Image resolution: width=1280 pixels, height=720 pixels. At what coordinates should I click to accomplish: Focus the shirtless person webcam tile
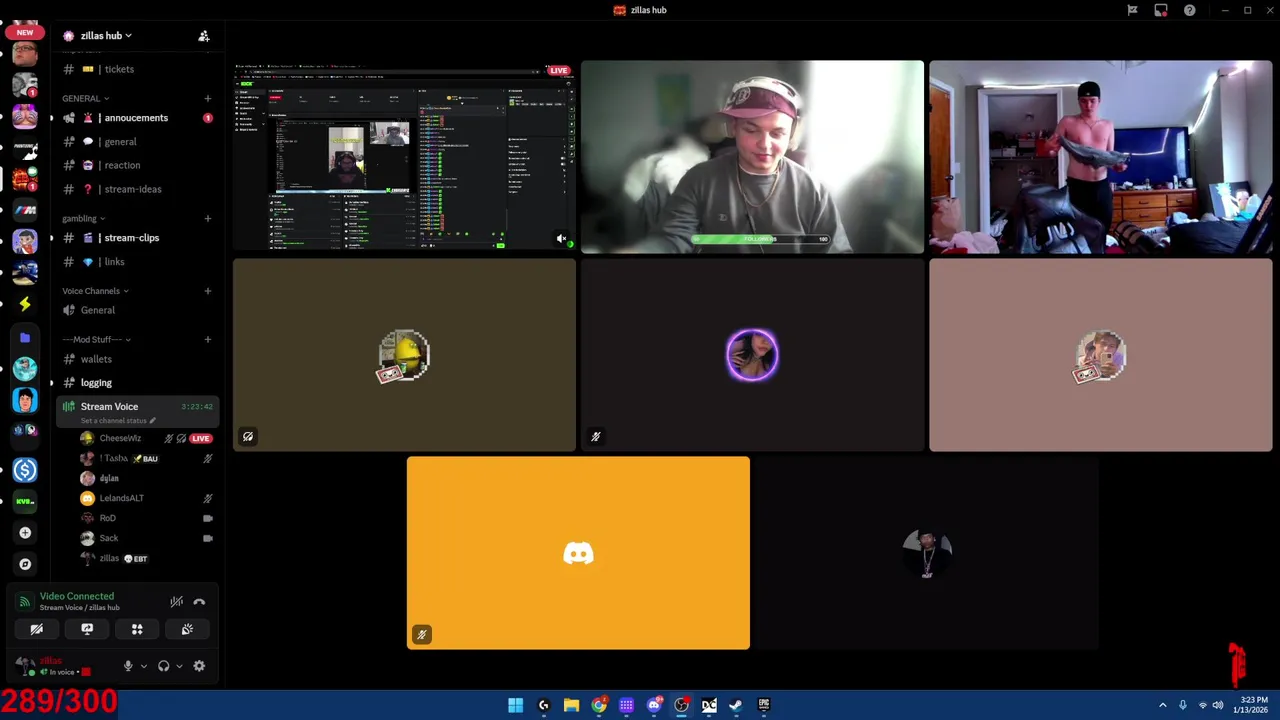click(x=1100, y=156)
